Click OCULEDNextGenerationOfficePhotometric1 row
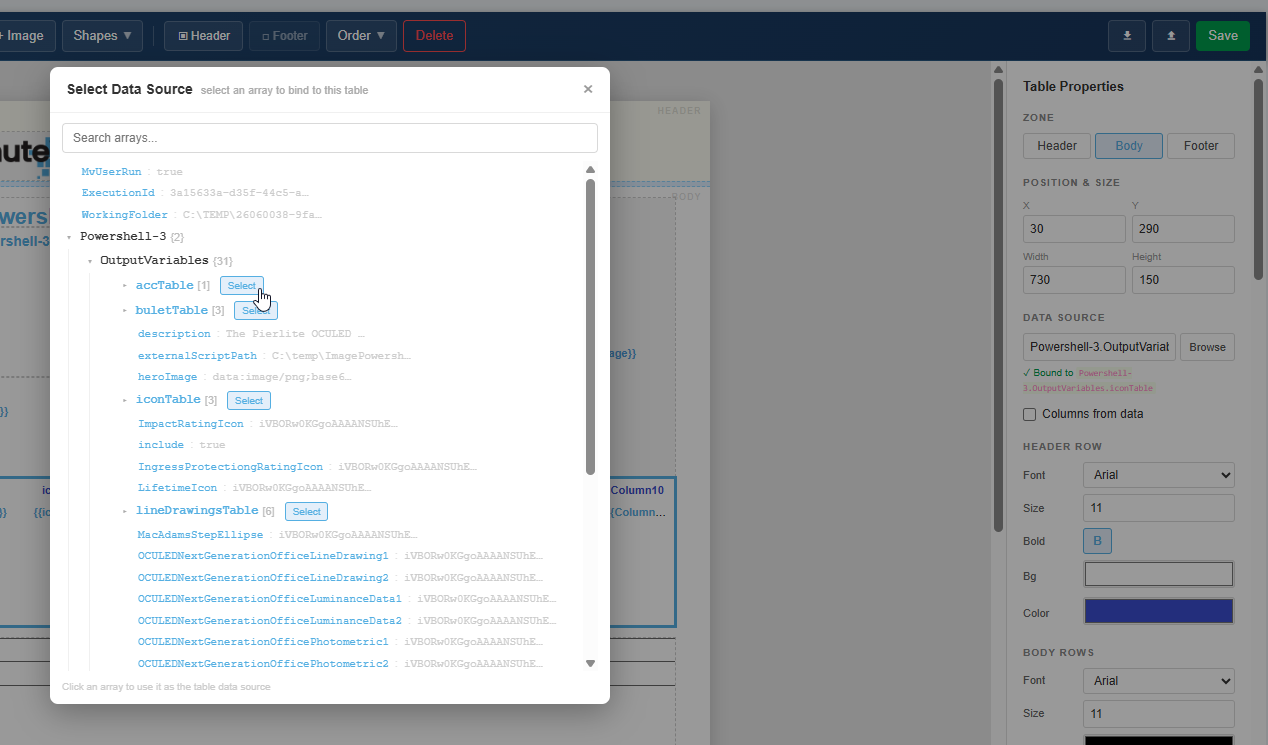This screenshot has width=1268, height=745. click(340, 642)
